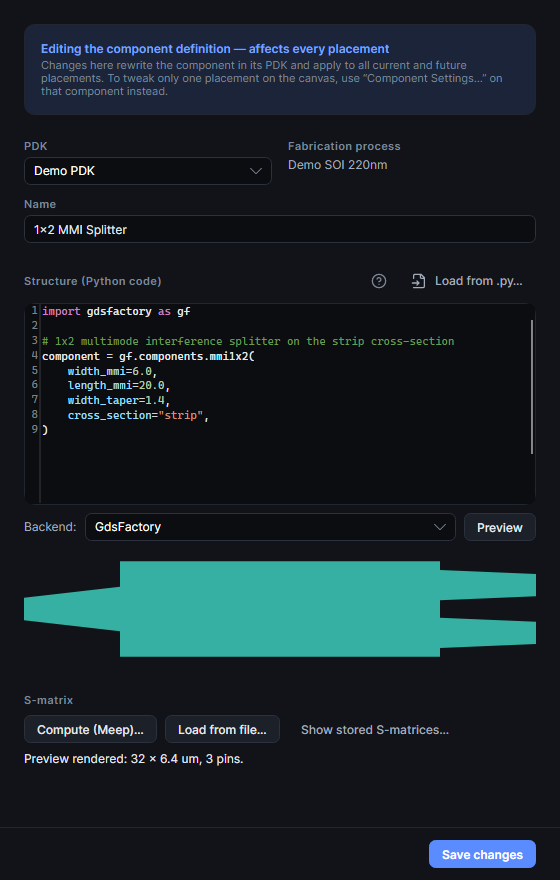Screen dimensions: 560x880
Task: Click code line with length_mmi=20.0
Action: [x=119, y=386]
